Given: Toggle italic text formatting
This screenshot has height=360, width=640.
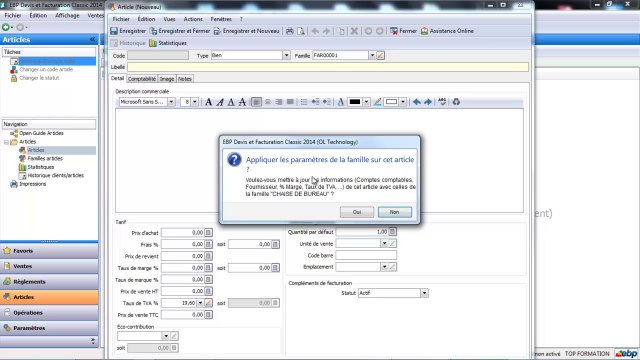Looking at the screenshot, I should click(x=220, y=102).
